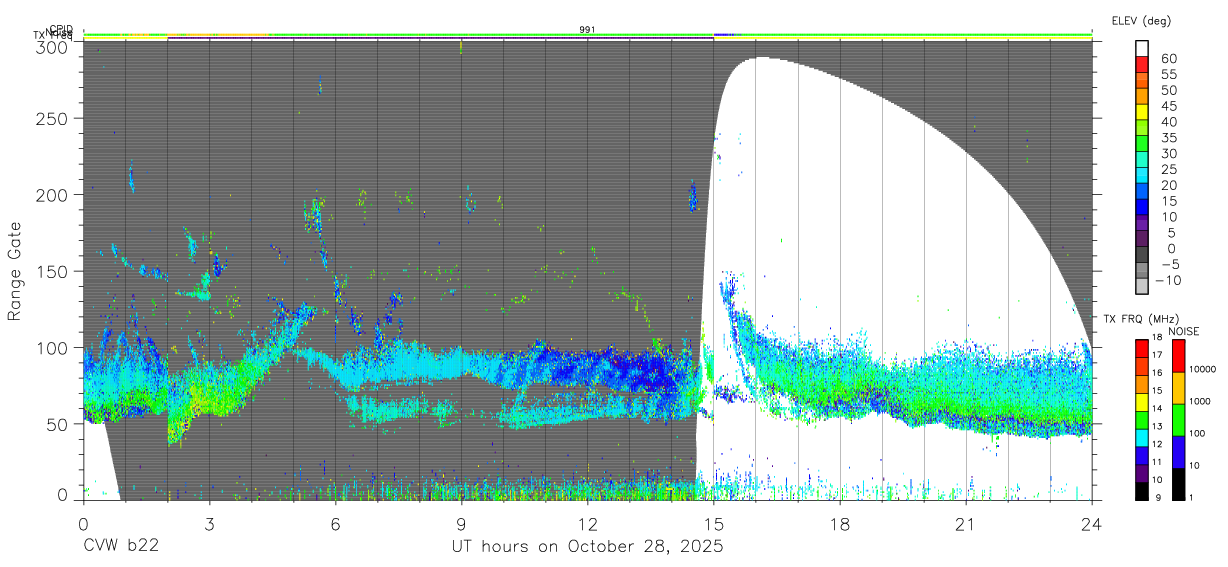Click the '60' ELEV scale label
Image resolution: width=1228 pixels, height=567 pixels.
[x=1168, y=57]
